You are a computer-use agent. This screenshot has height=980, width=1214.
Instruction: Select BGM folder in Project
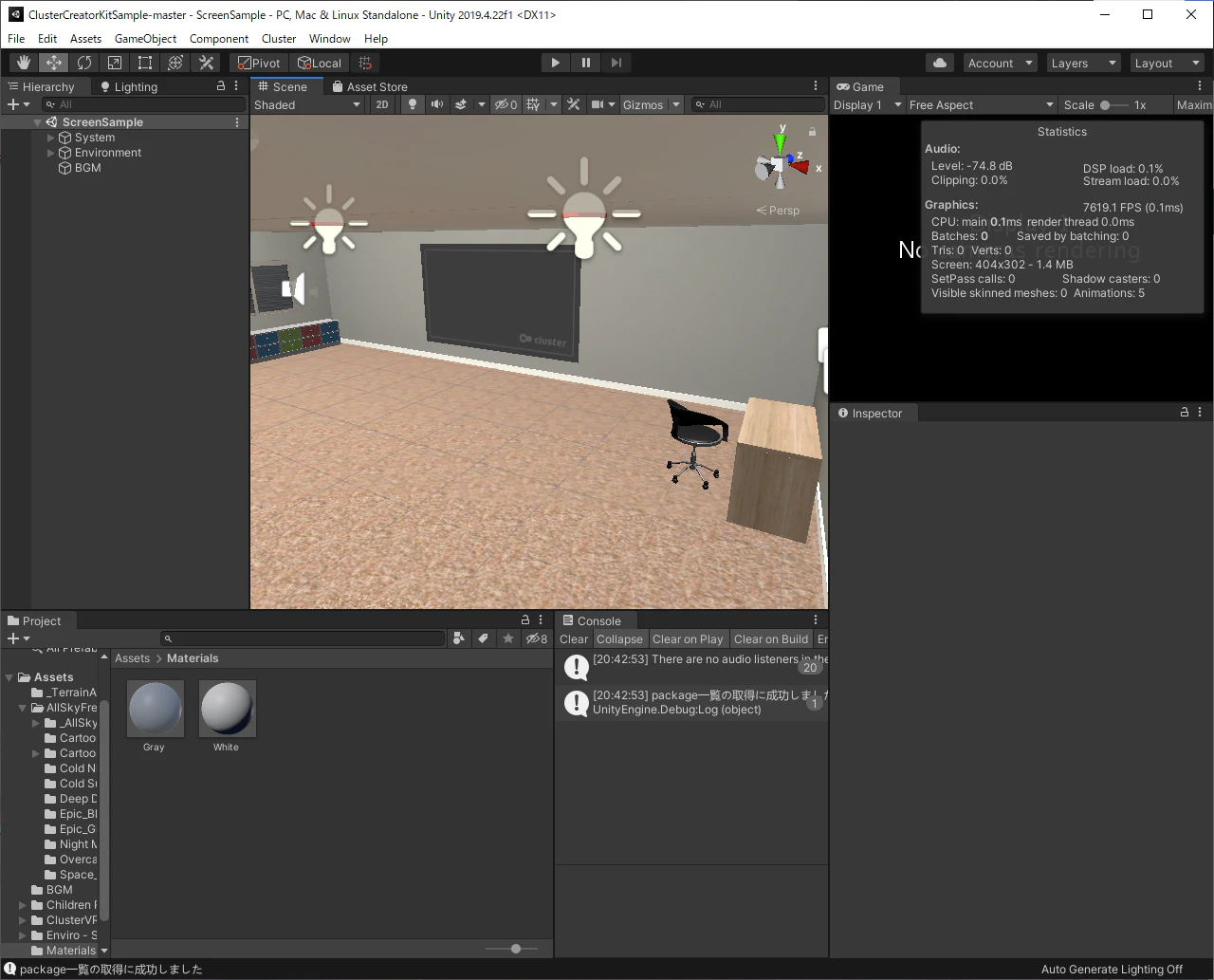(x=59, y=890)
